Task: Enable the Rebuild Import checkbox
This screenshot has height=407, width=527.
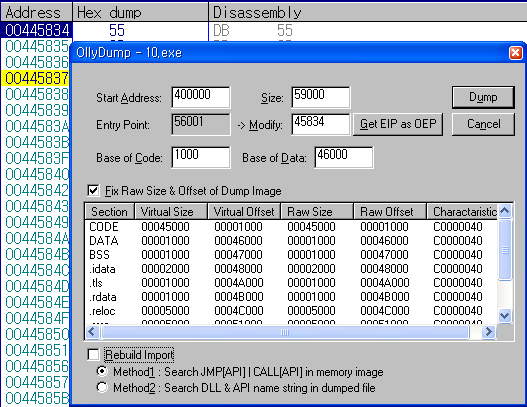Action: click(93, 355)
